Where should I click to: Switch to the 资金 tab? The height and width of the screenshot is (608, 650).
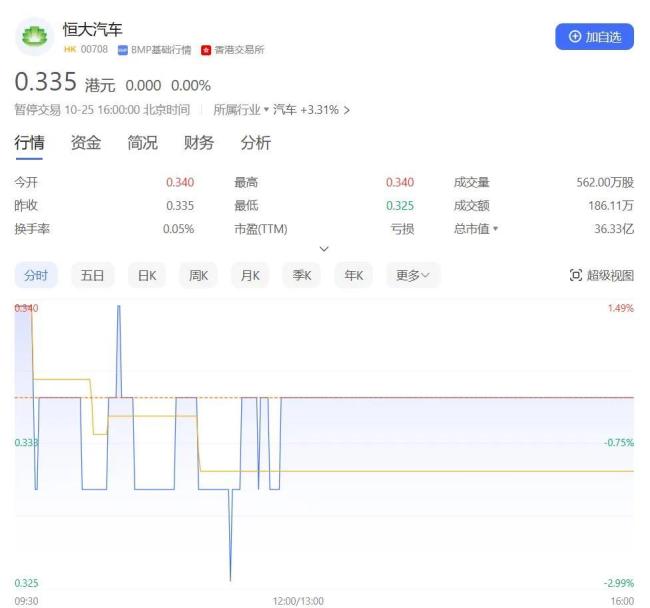click(x=86, y=143)
